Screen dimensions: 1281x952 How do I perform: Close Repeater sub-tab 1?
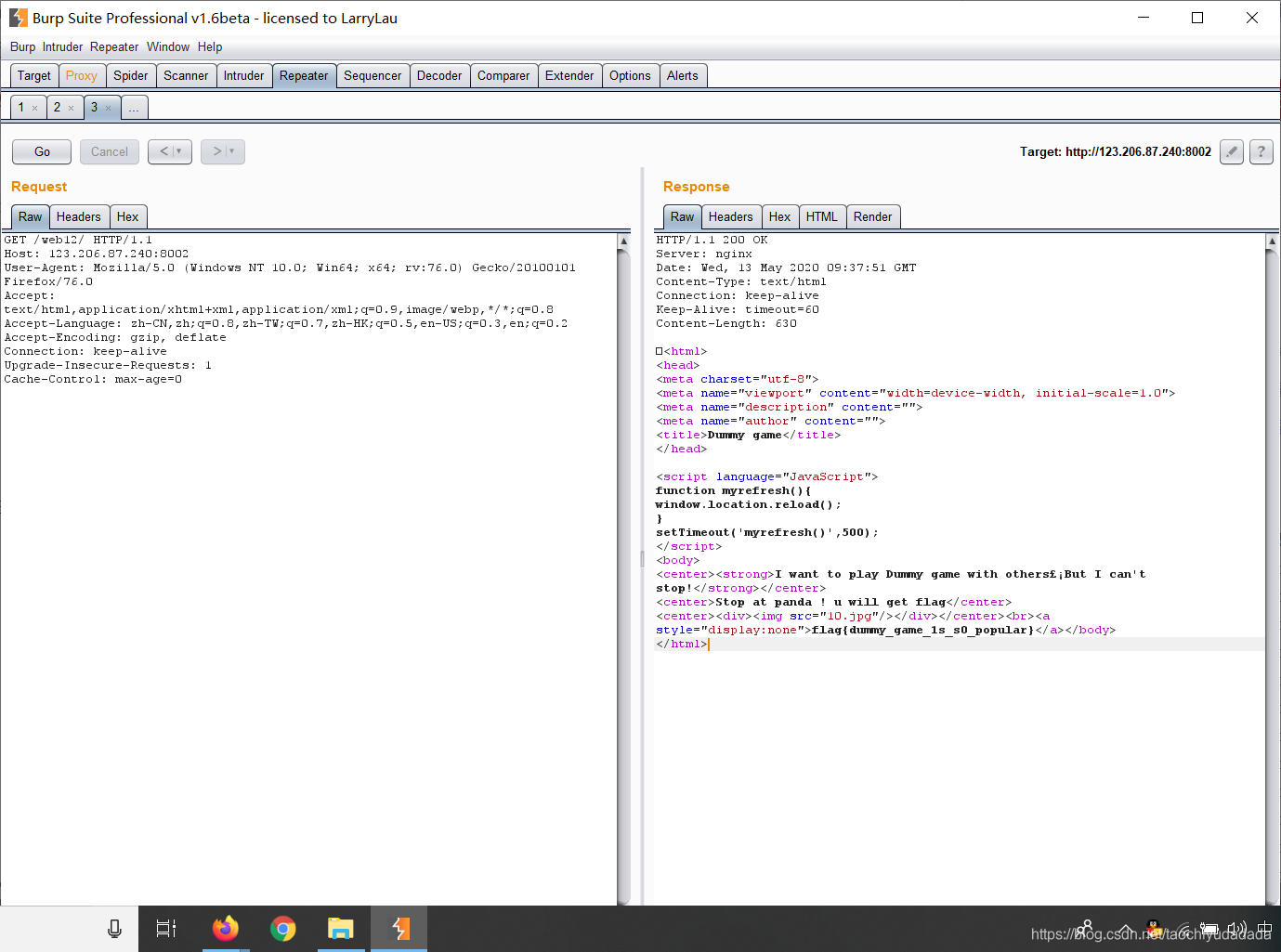pos(35,109)
